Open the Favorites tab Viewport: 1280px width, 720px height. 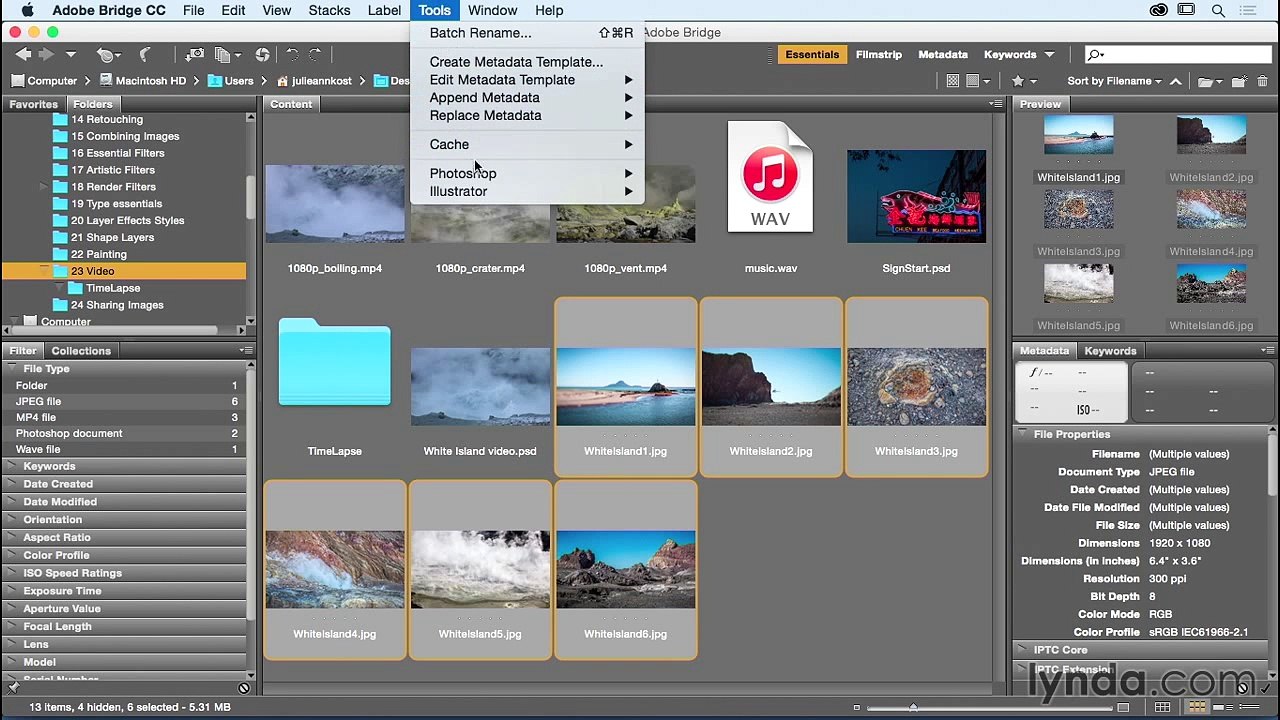tap(33, 104)
